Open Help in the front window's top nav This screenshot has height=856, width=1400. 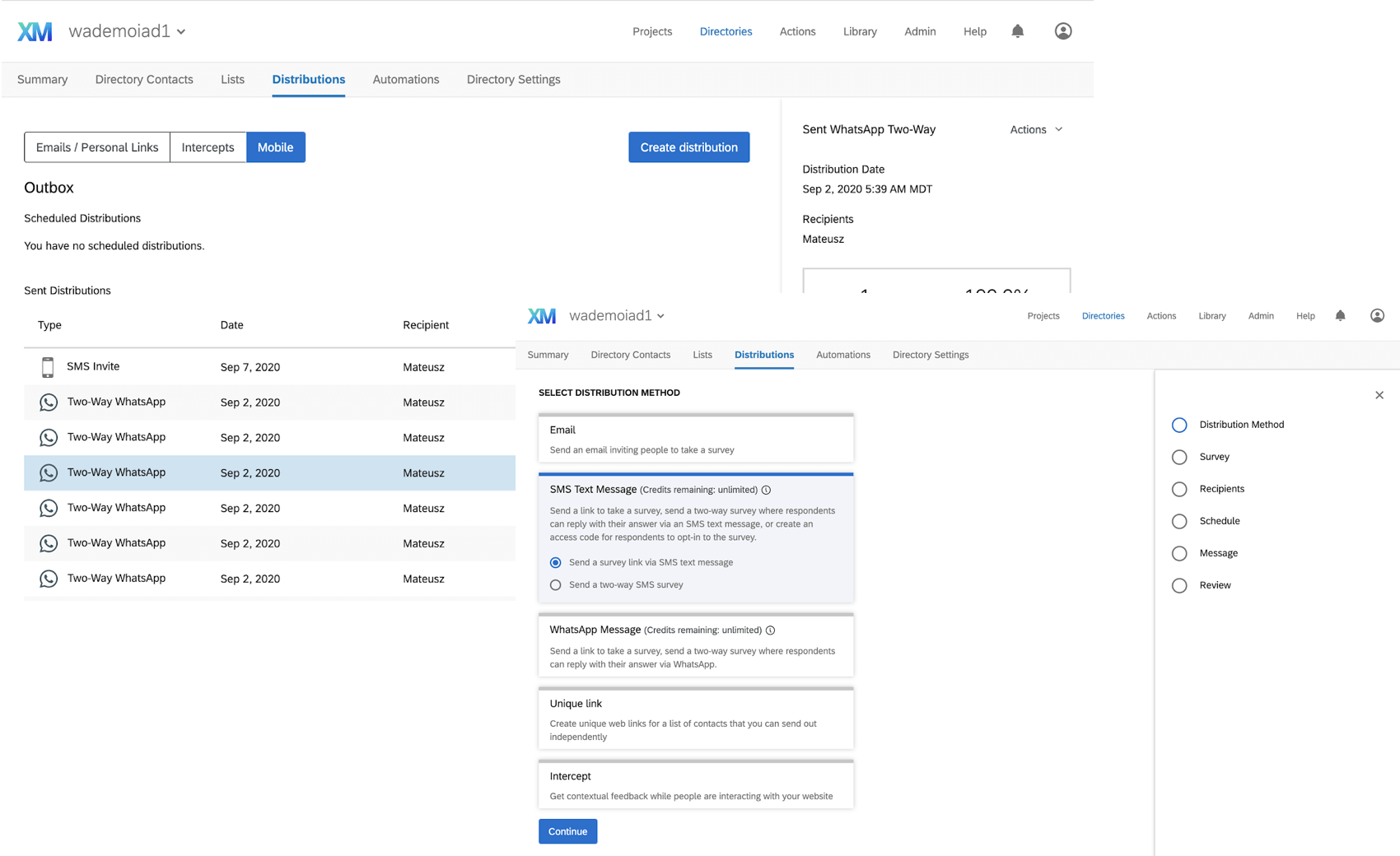click(1305, 316)
